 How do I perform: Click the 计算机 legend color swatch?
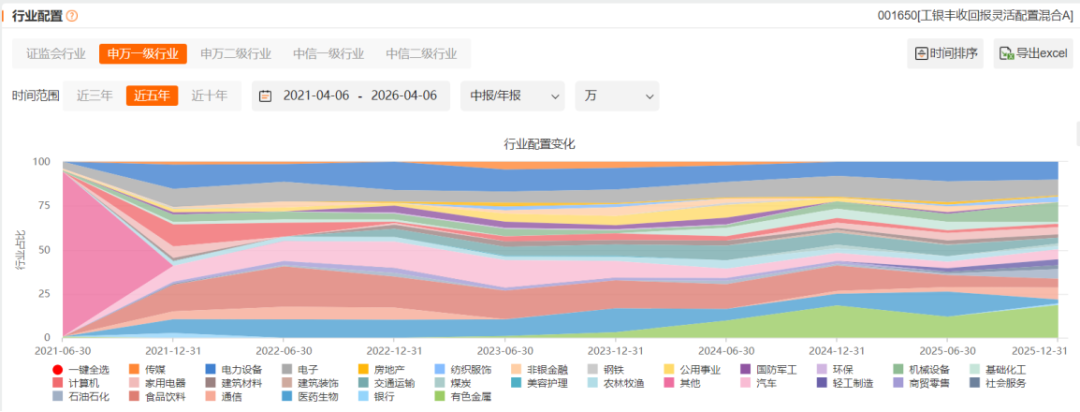tap(58, 383)
